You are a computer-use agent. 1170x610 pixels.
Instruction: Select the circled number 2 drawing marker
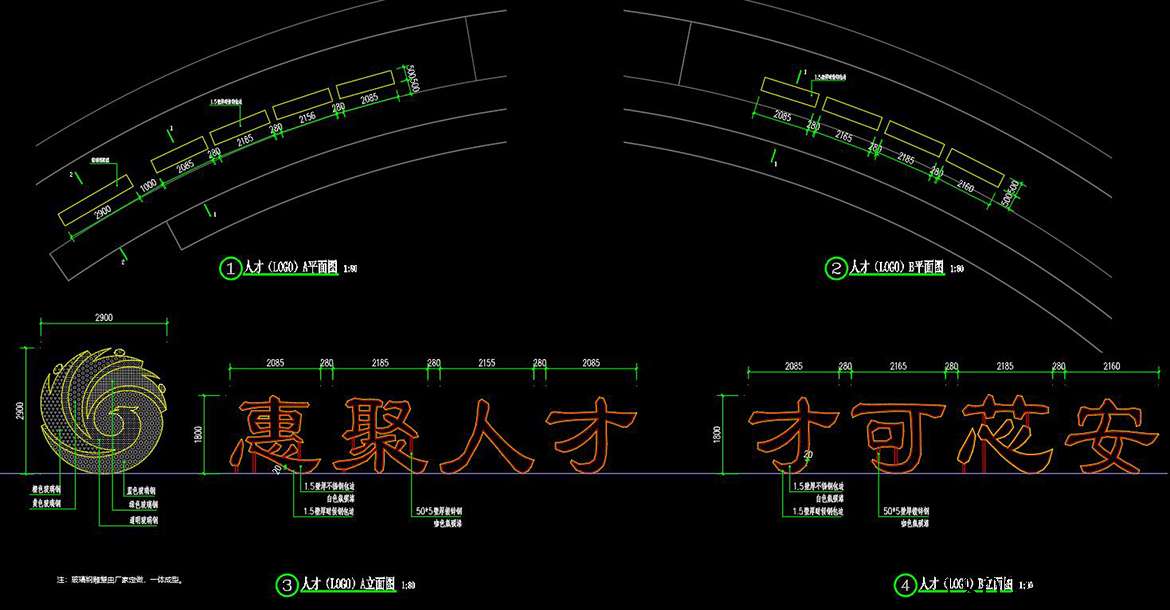click(835, 268)
